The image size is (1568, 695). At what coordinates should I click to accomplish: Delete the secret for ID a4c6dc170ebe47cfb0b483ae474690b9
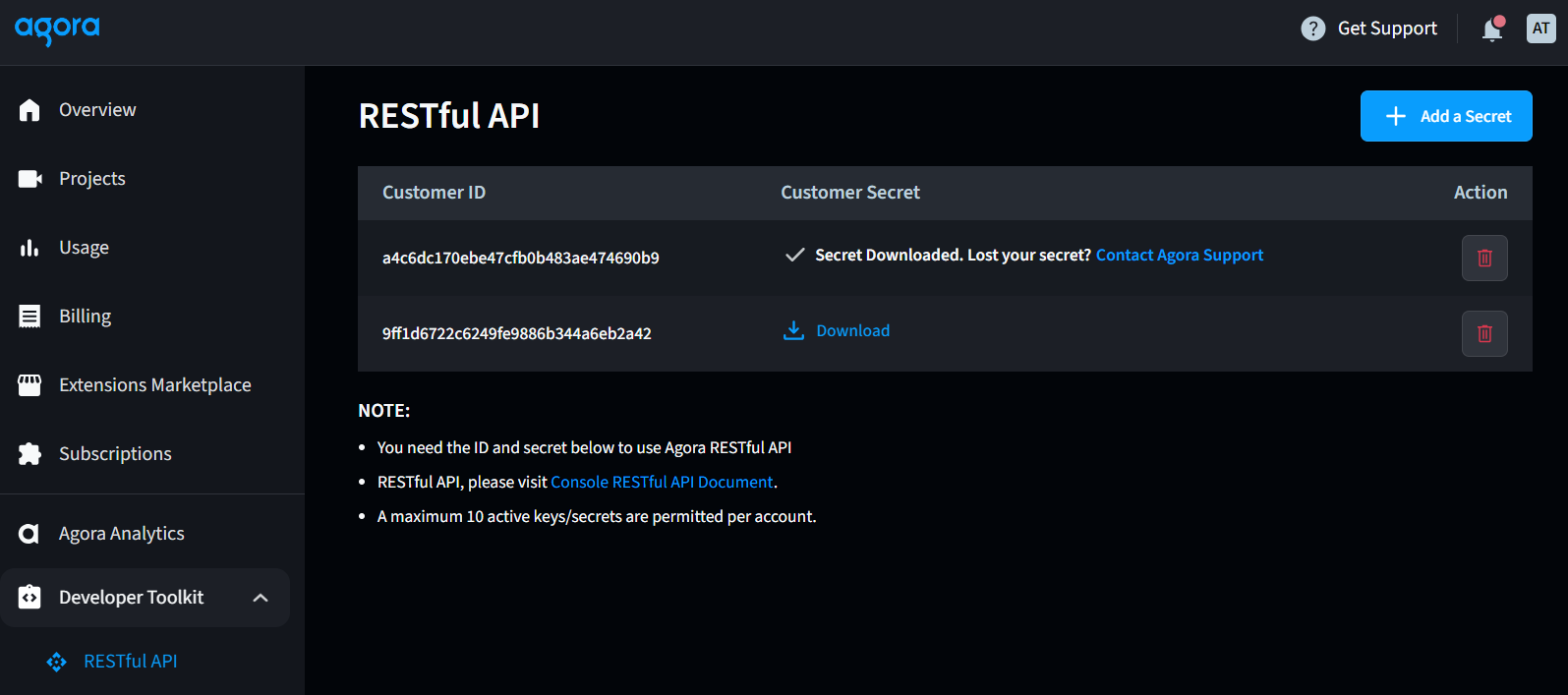pyautogui.click(x=1484, y=259)
